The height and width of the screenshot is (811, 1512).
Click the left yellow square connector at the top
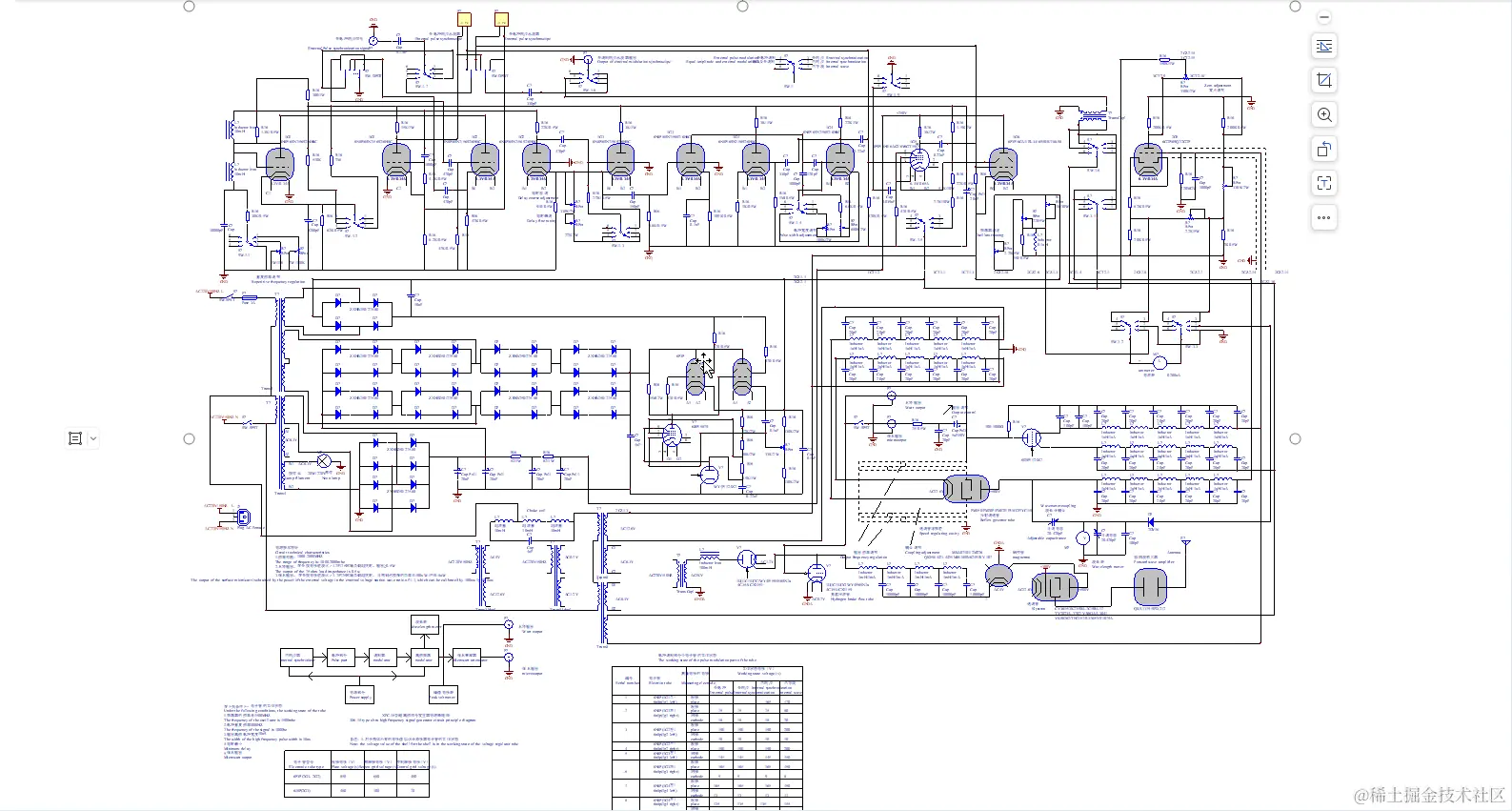[x=464, y=19]
